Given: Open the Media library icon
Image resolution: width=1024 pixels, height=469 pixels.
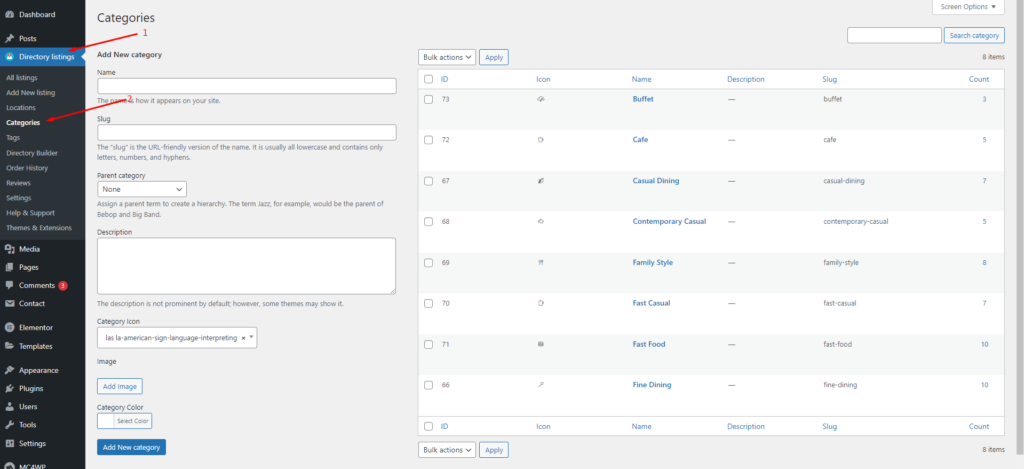Looking at the screenshot, I should pos(10,249).
